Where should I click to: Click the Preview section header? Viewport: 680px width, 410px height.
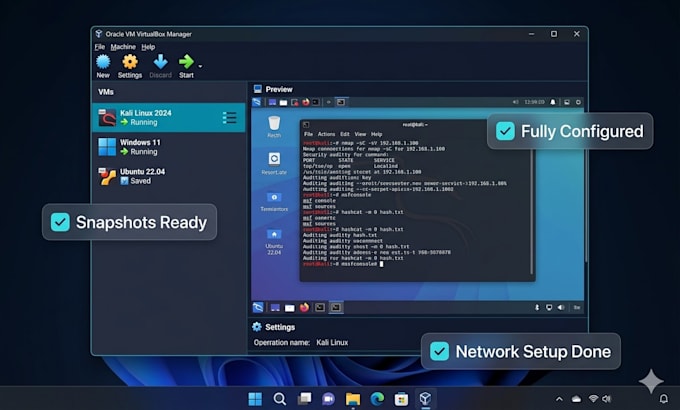[279, 89]
